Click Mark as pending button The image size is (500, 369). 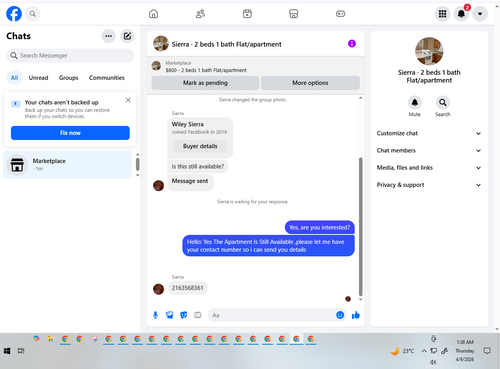tap(205, 83)
